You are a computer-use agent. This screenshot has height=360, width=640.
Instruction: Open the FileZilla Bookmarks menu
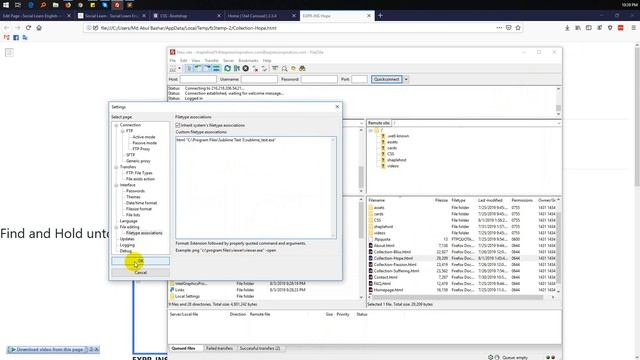click(248, 60)
